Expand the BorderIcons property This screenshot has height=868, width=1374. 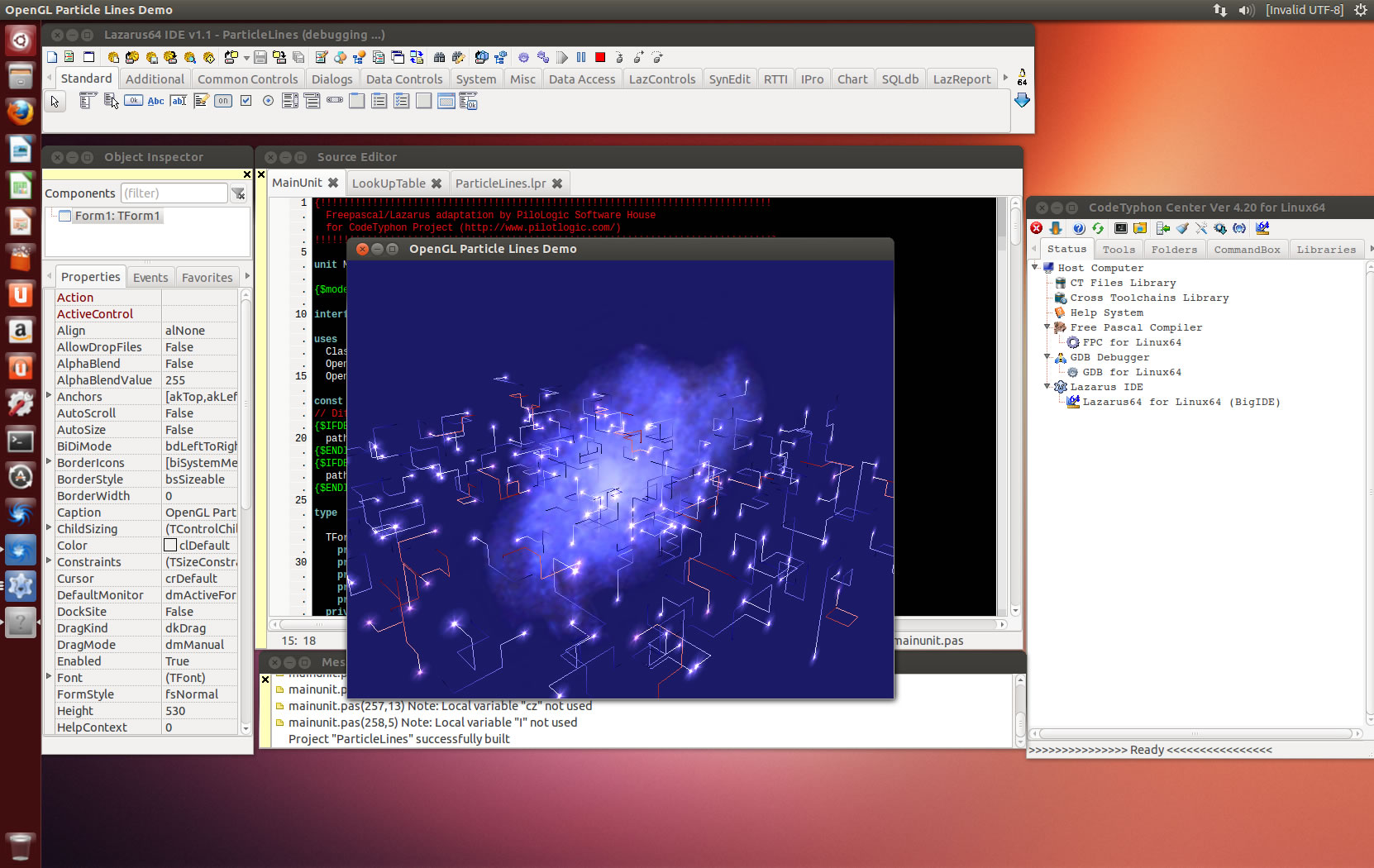click(x=49, y=462)
